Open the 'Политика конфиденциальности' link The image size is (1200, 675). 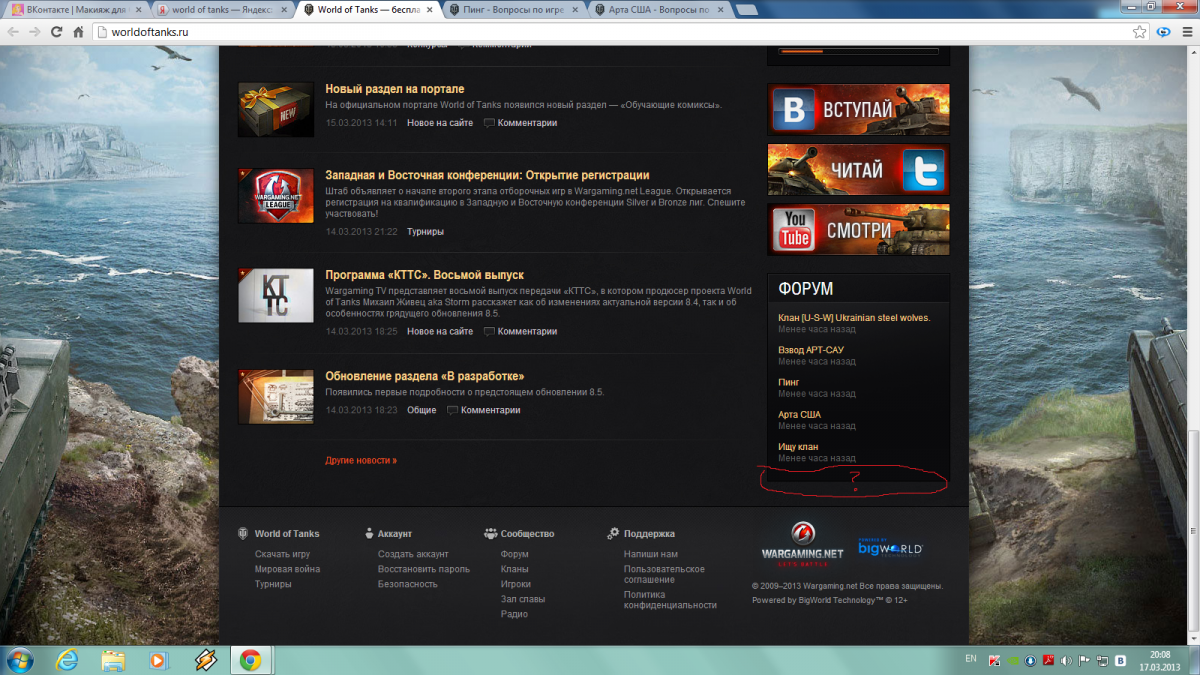point(670,599)
